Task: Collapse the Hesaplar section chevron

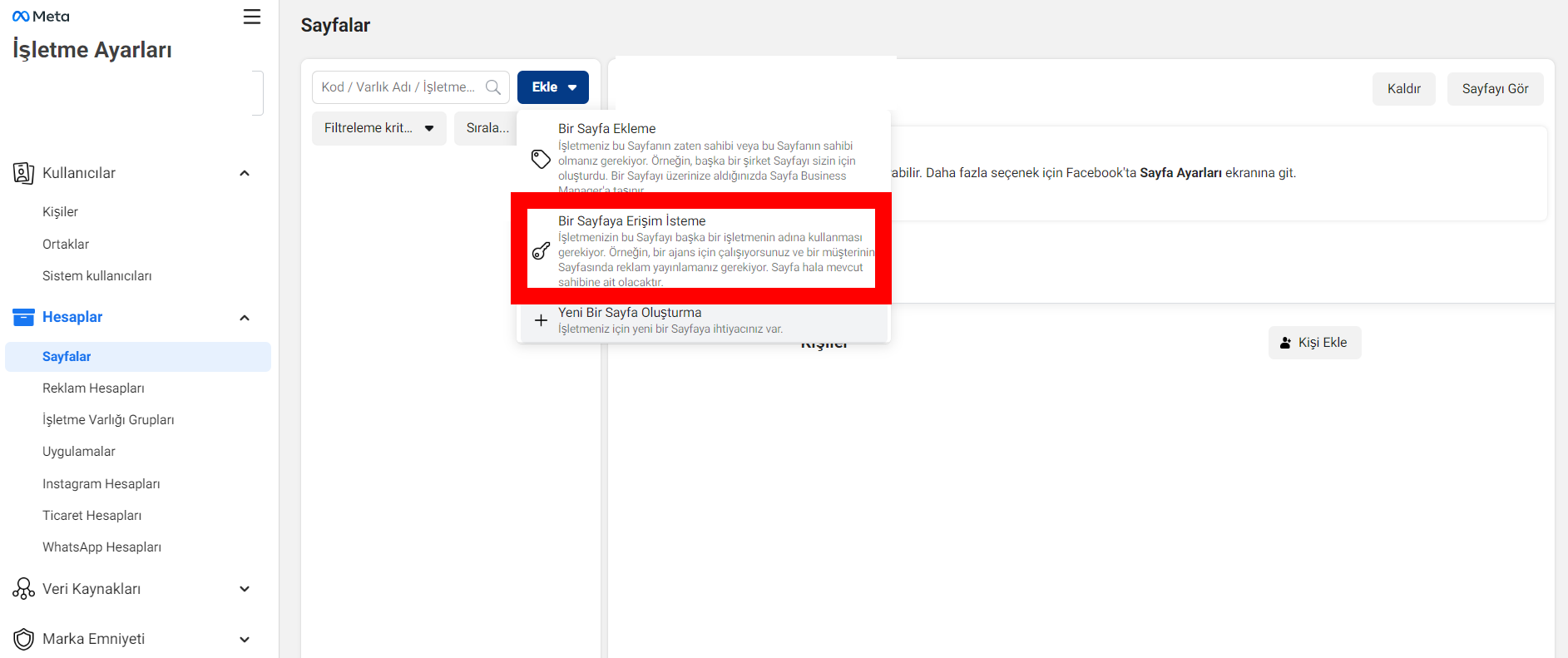Action: point(245,318)
